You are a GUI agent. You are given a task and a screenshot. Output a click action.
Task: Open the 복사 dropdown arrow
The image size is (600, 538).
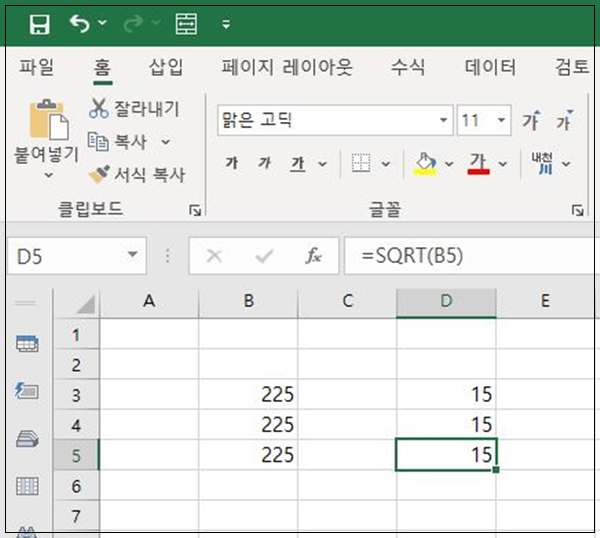point(166,142)
